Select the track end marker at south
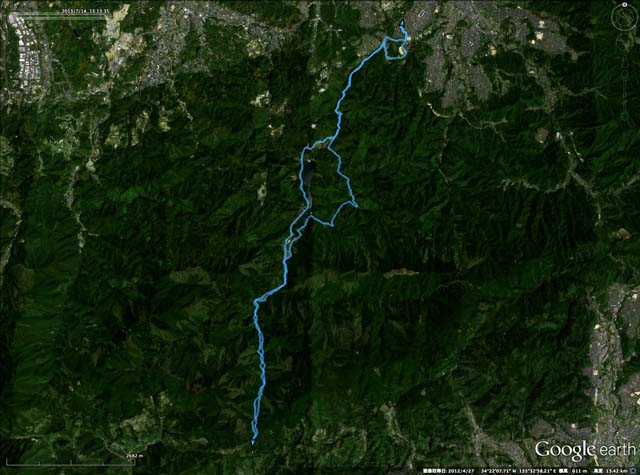This screenshot has width=640, height=475. (x=253, y=442)
